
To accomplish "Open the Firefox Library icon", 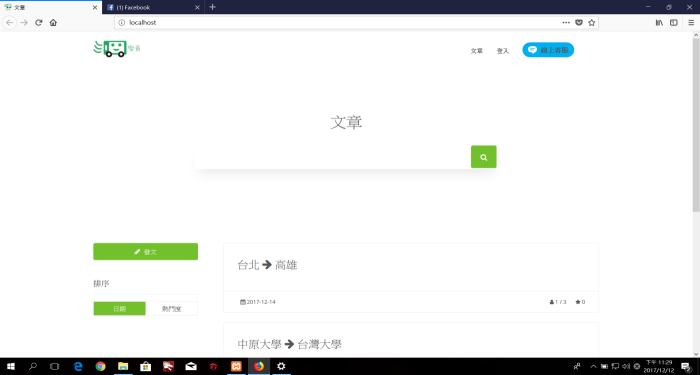I will [x=659, y=22].
